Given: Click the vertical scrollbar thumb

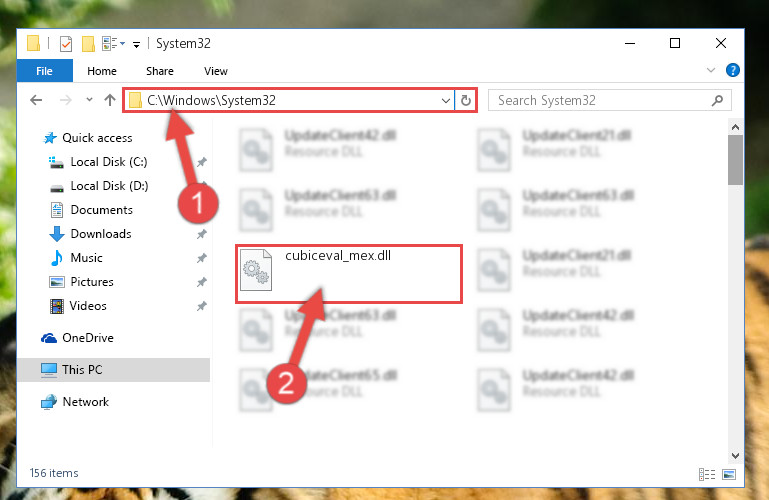Looking at the screenshot, I should 735,160.
